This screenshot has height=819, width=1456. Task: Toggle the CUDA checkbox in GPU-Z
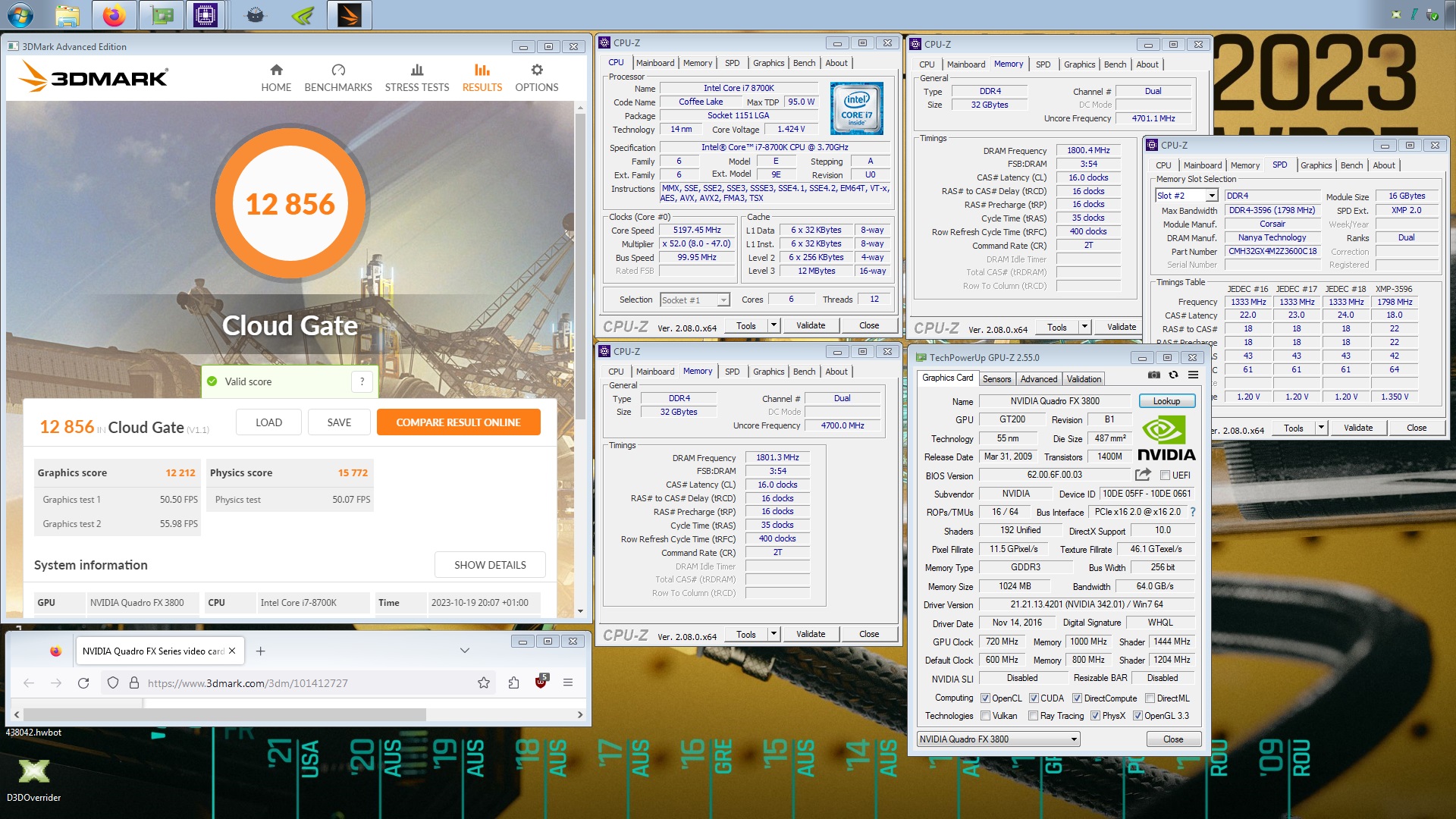coord(1034,698)
